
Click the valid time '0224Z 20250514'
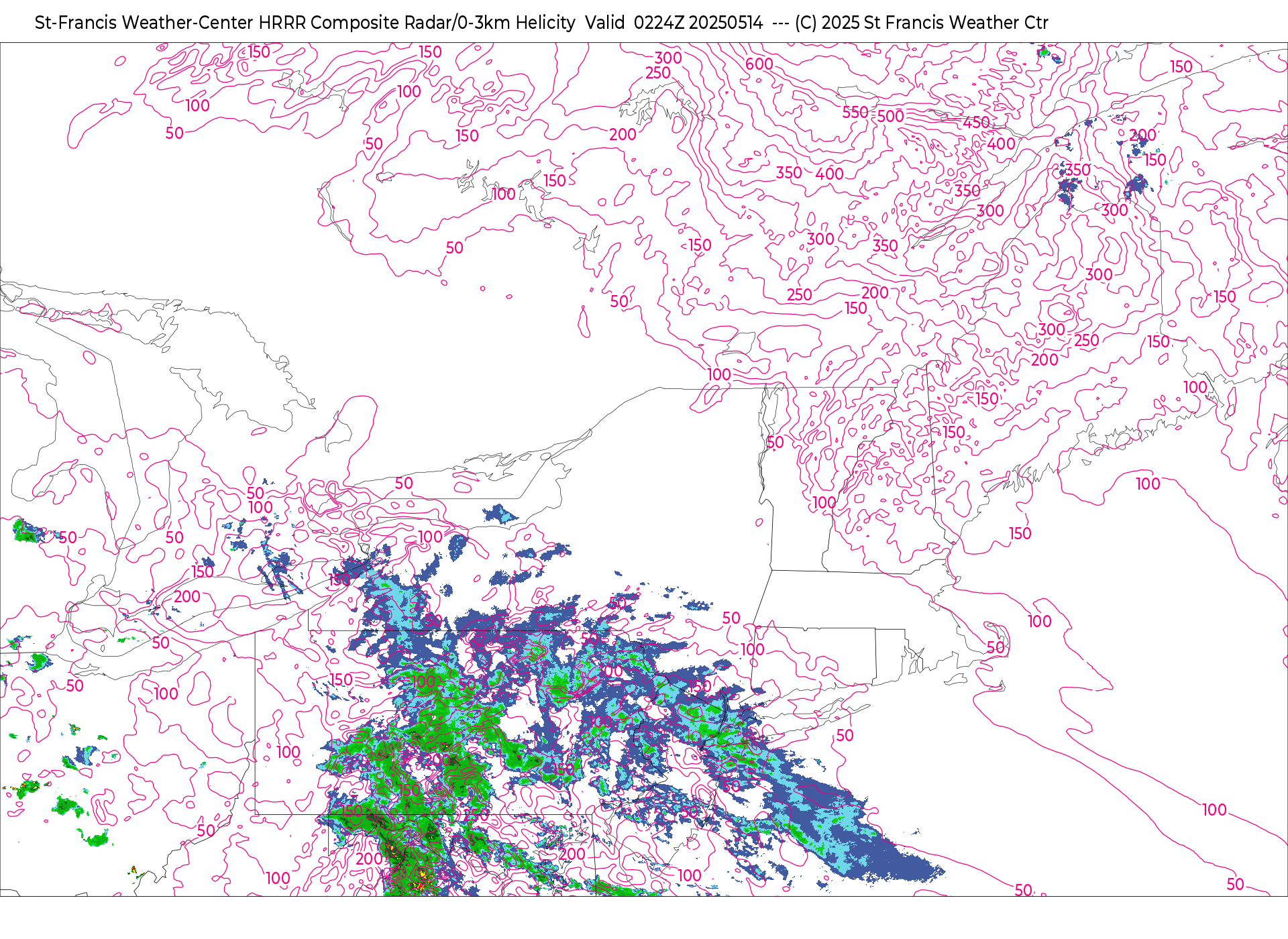698,23
